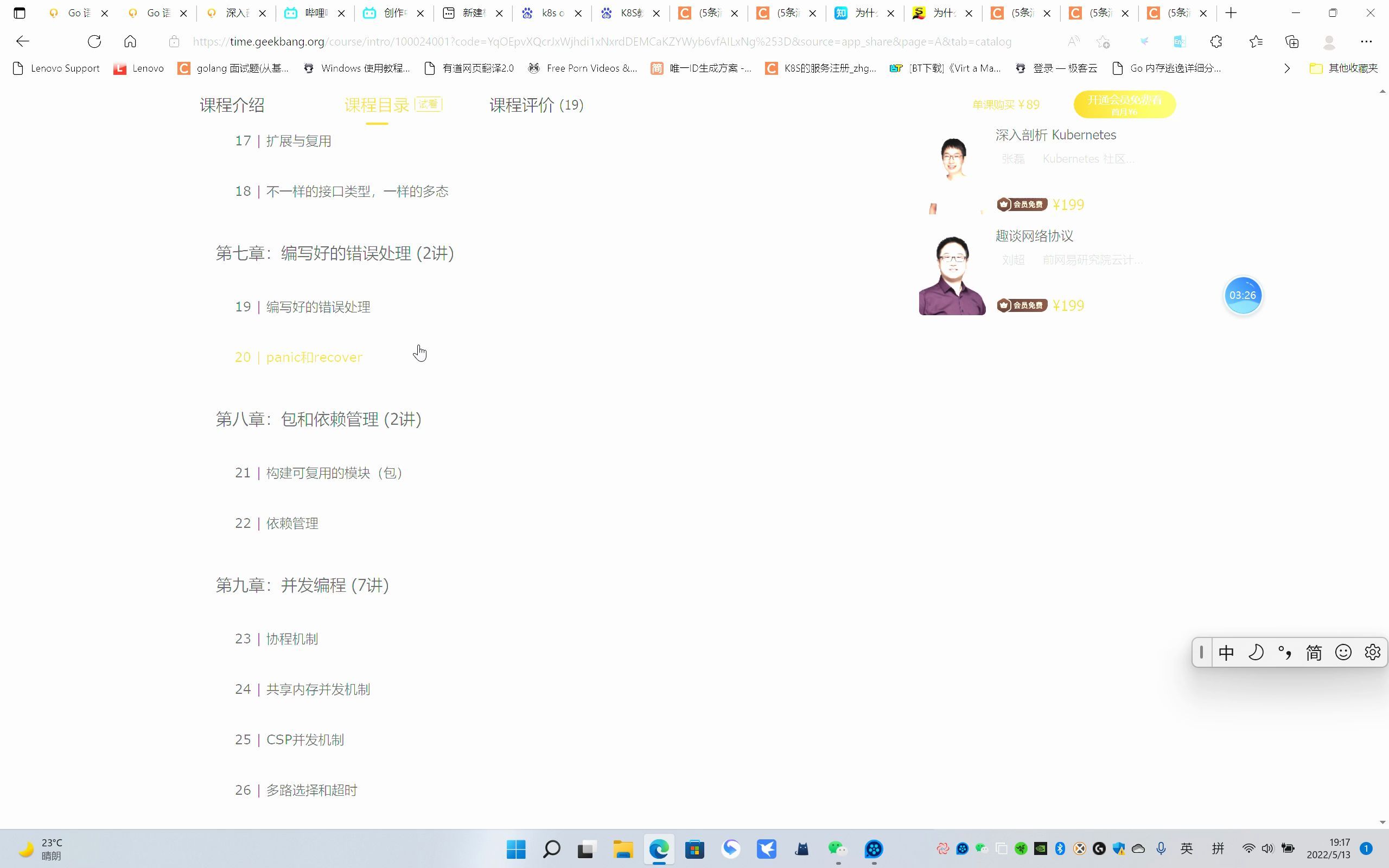The image size is (1389, 868).
Task: Add this page to favorites
Action: (x=1103, y=41)
